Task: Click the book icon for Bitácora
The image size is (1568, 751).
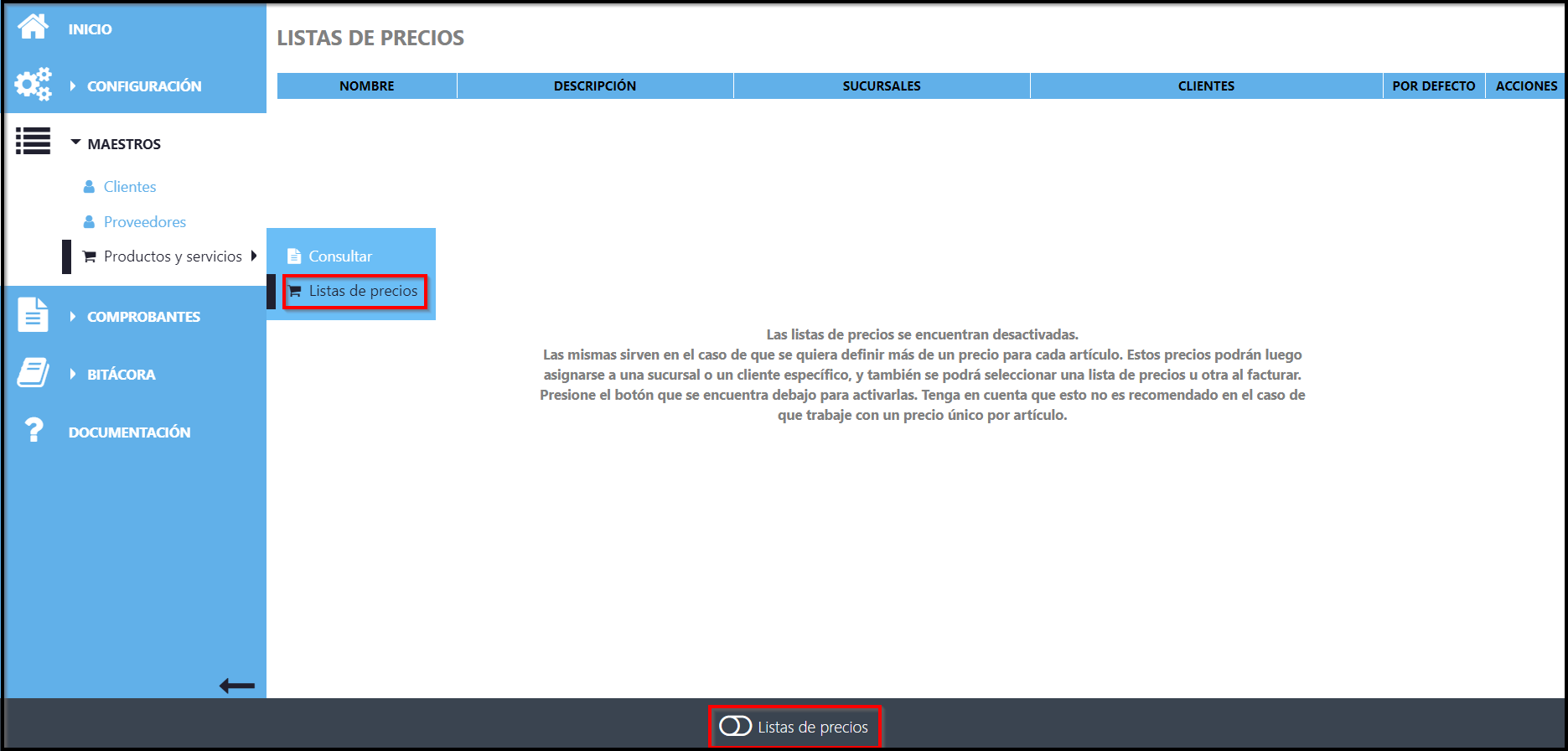Action: pos(33,373)
